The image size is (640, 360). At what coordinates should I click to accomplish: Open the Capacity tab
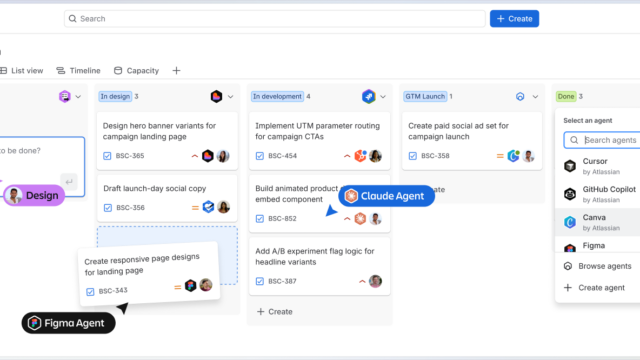[136, 71]
